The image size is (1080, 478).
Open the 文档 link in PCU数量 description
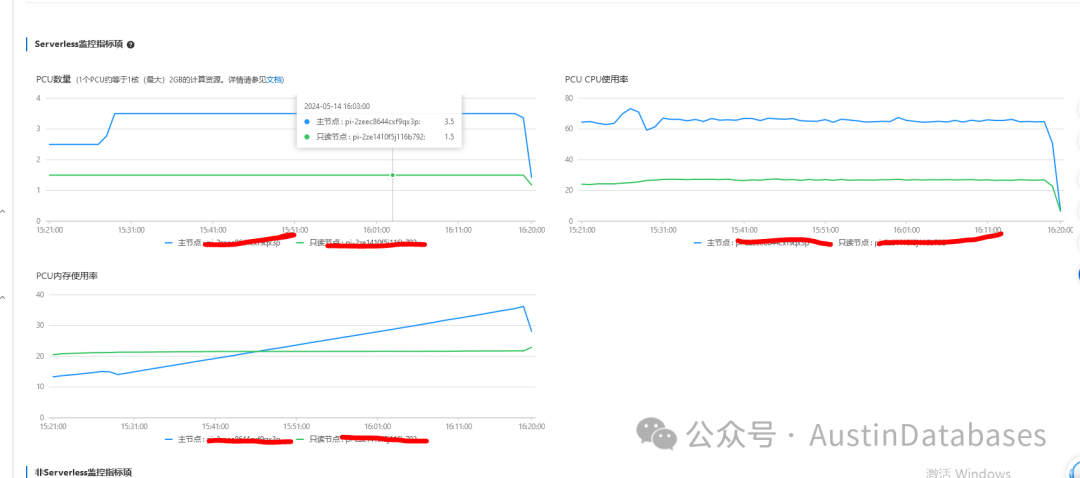point(275,80)
